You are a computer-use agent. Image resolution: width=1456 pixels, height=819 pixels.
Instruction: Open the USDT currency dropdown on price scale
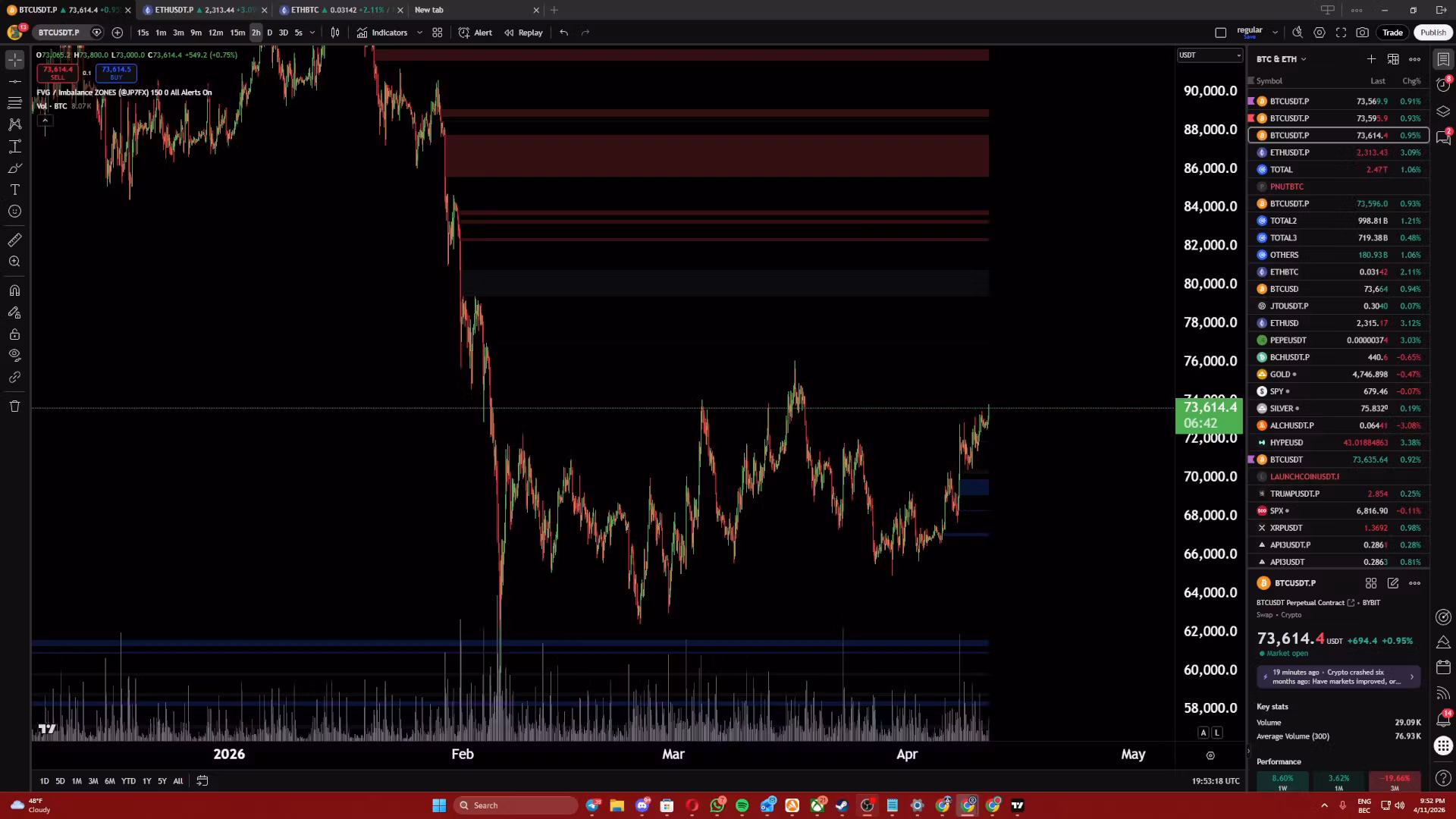pos(1210,55)
